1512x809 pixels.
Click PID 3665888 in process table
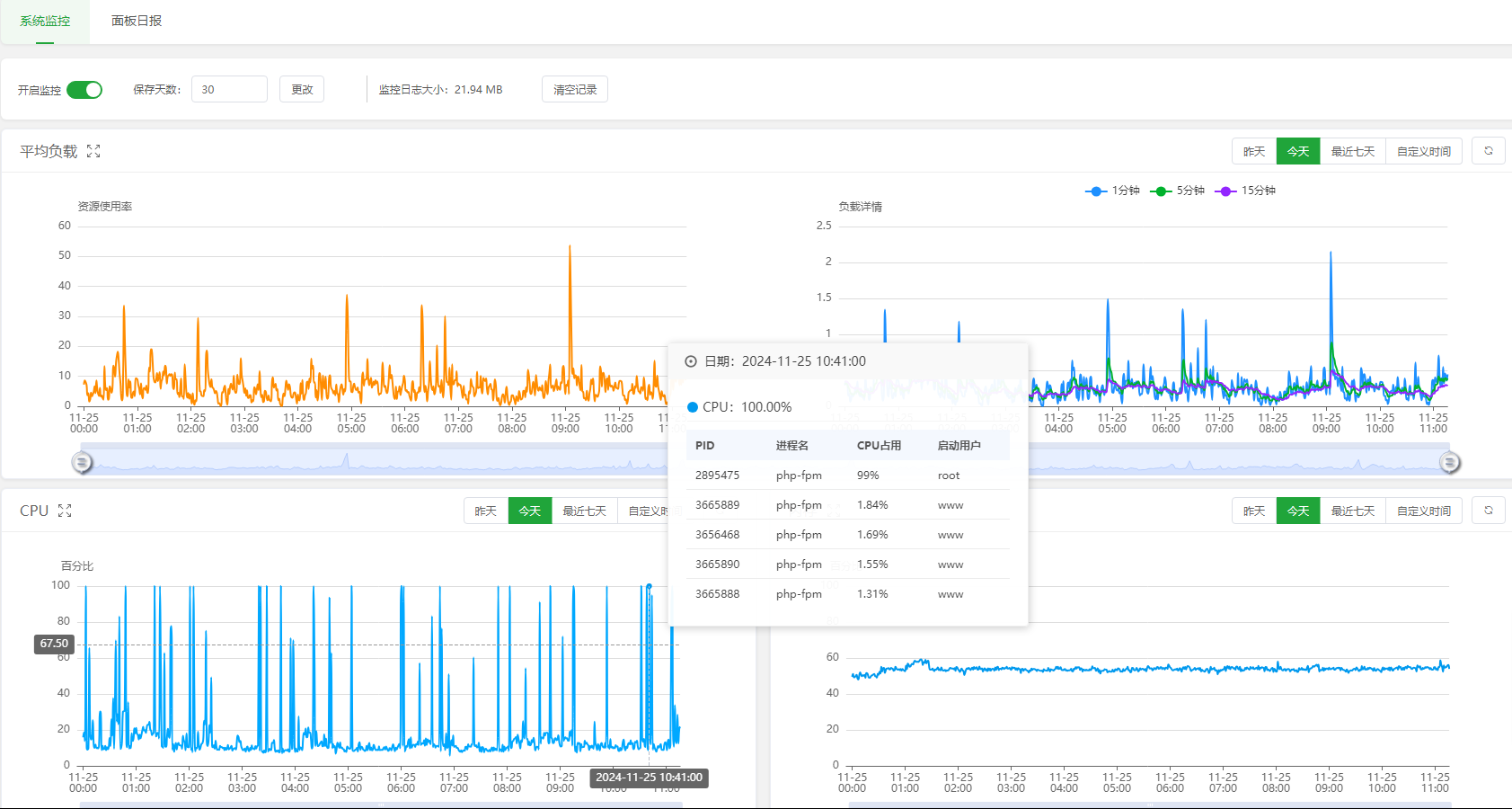[717, 594]
